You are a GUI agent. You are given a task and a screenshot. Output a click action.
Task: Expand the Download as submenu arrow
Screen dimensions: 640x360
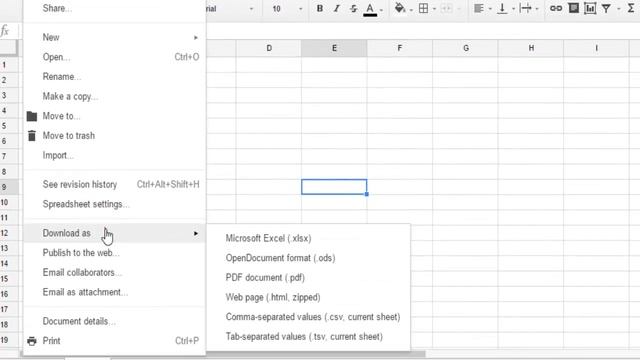[x=196, y=233]
